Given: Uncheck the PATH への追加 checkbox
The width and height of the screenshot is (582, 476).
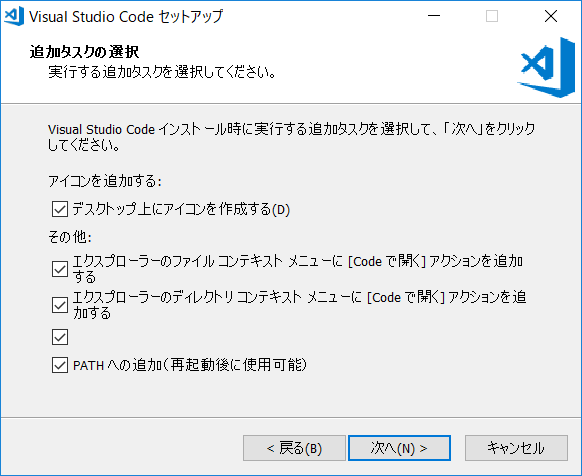Looking at the screenshot, I should 60,365.
